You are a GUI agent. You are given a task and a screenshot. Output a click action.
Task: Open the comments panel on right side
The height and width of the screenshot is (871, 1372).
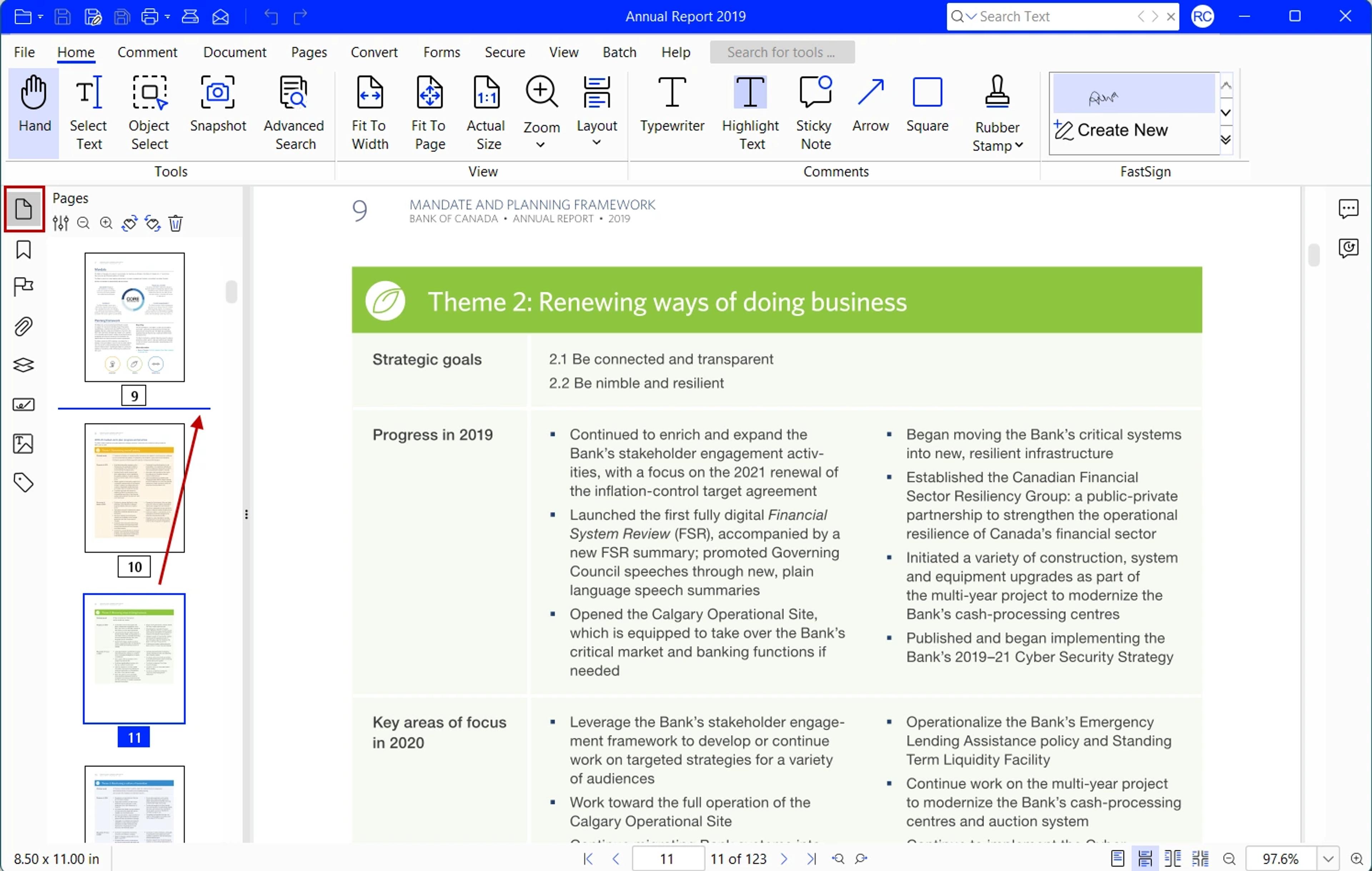[1348, 209]
